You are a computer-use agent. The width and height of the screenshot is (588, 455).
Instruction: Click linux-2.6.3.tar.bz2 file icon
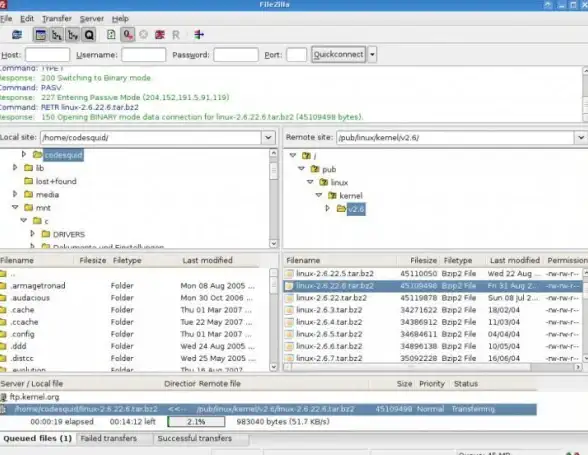click(x=289, y=310)
